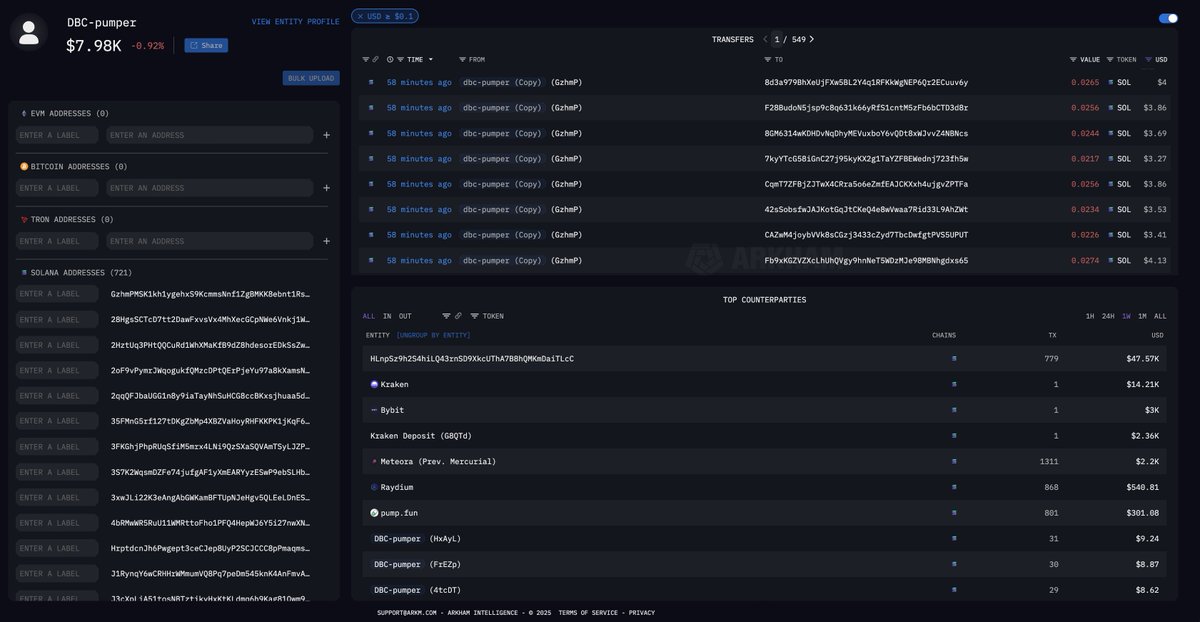
Task: Click the chain icon in the Raydium counterparty row
Action: point(954,487)
